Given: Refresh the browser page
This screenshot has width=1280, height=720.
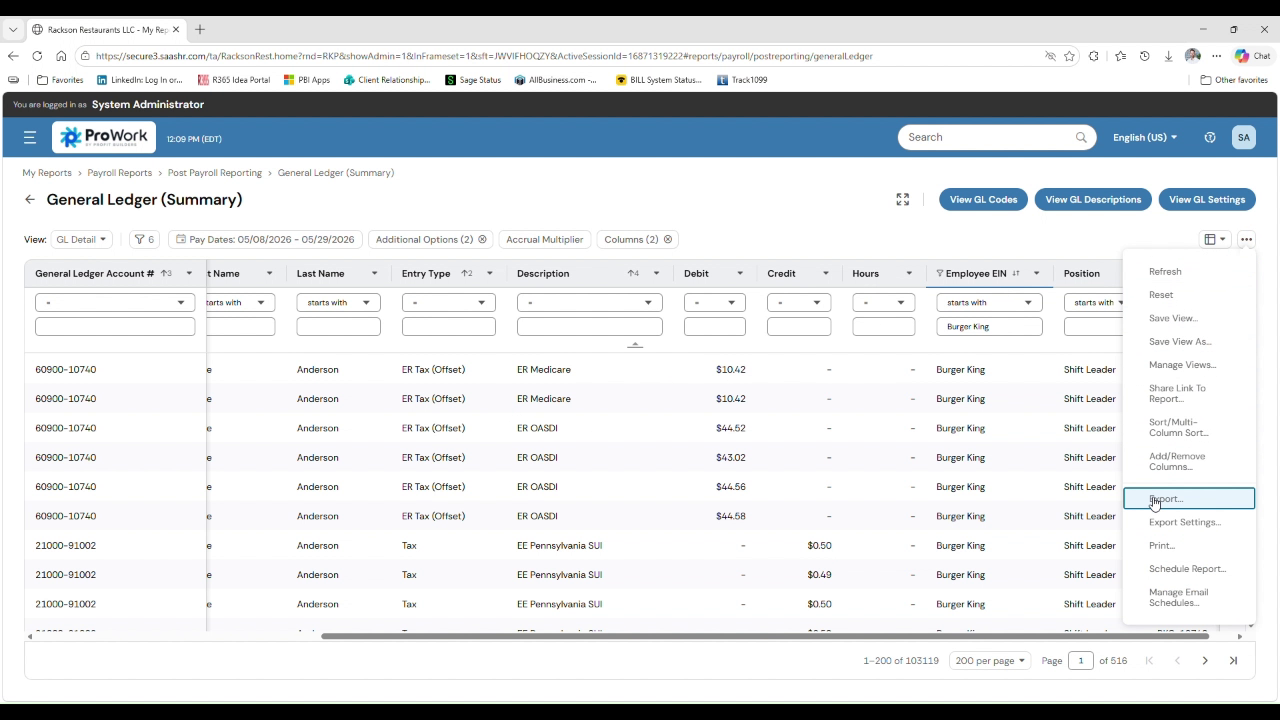Looking at the screenshot, I should point(37,56).
